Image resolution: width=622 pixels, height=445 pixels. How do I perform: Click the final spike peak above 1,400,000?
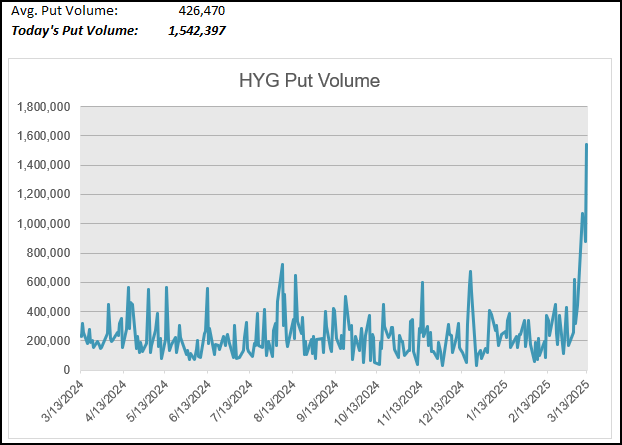[586, 145]
